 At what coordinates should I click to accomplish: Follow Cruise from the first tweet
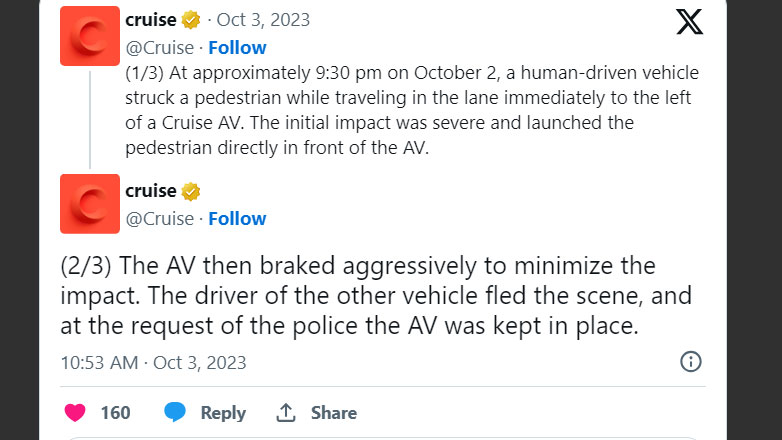237,47
